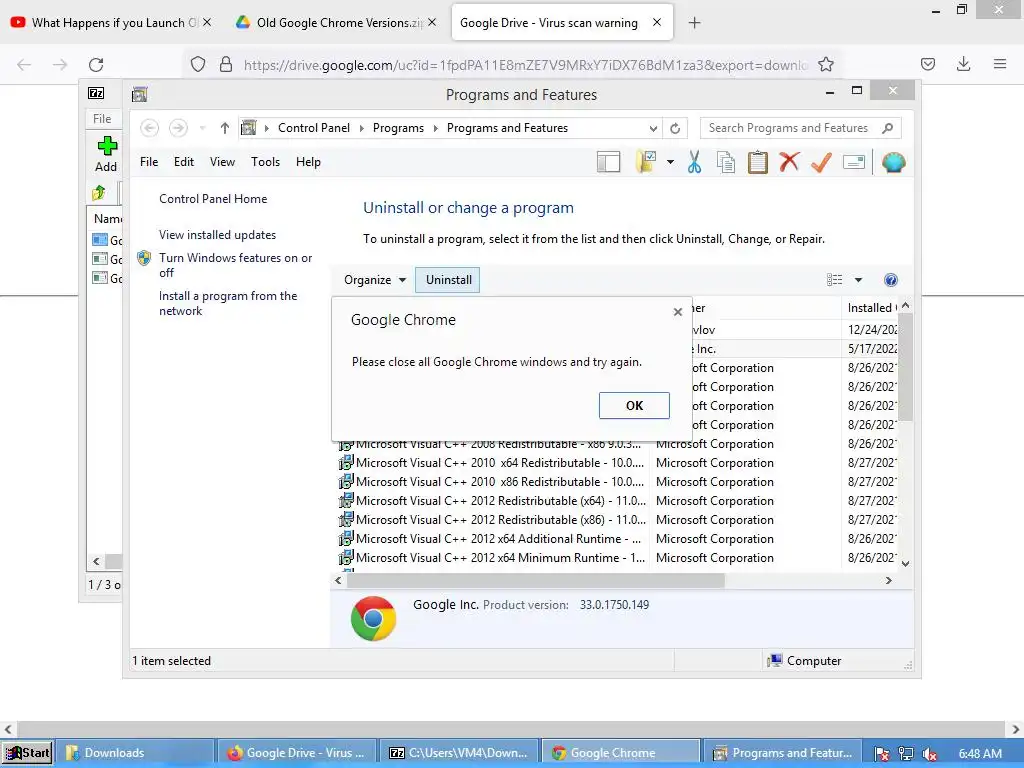Switch to 7-Zip C:\Users\VM4 taskbar item

(x=458, y=753)
